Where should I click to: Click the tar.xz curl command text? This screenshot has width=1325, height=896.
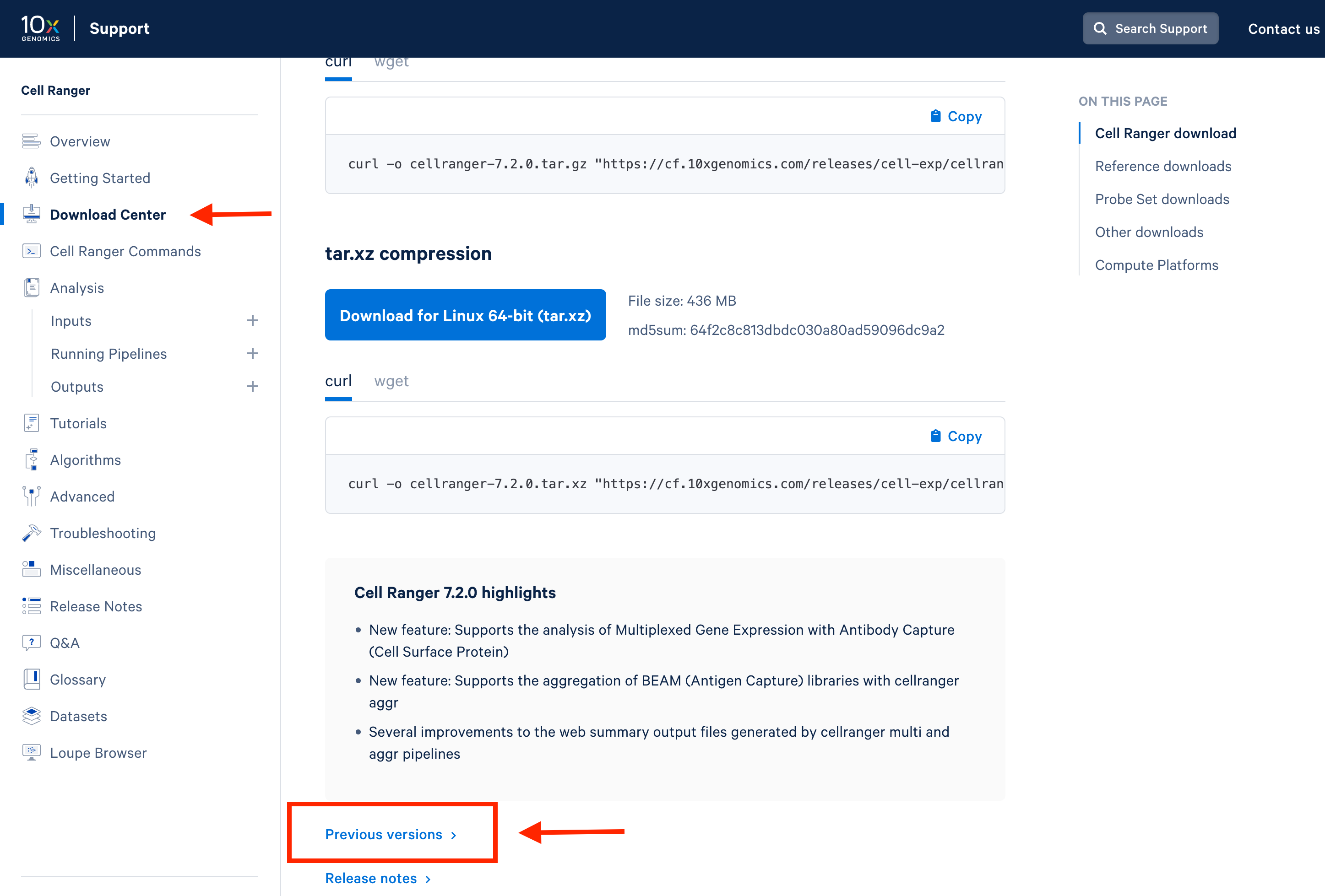[x=676, y=484]
